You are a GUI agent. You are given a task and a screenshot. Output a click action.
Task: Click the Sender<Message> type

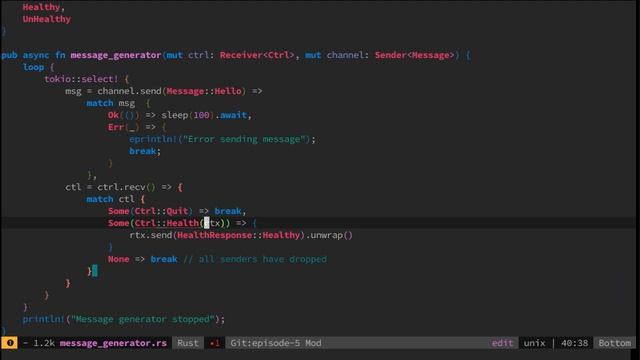[x=414, y=56]
